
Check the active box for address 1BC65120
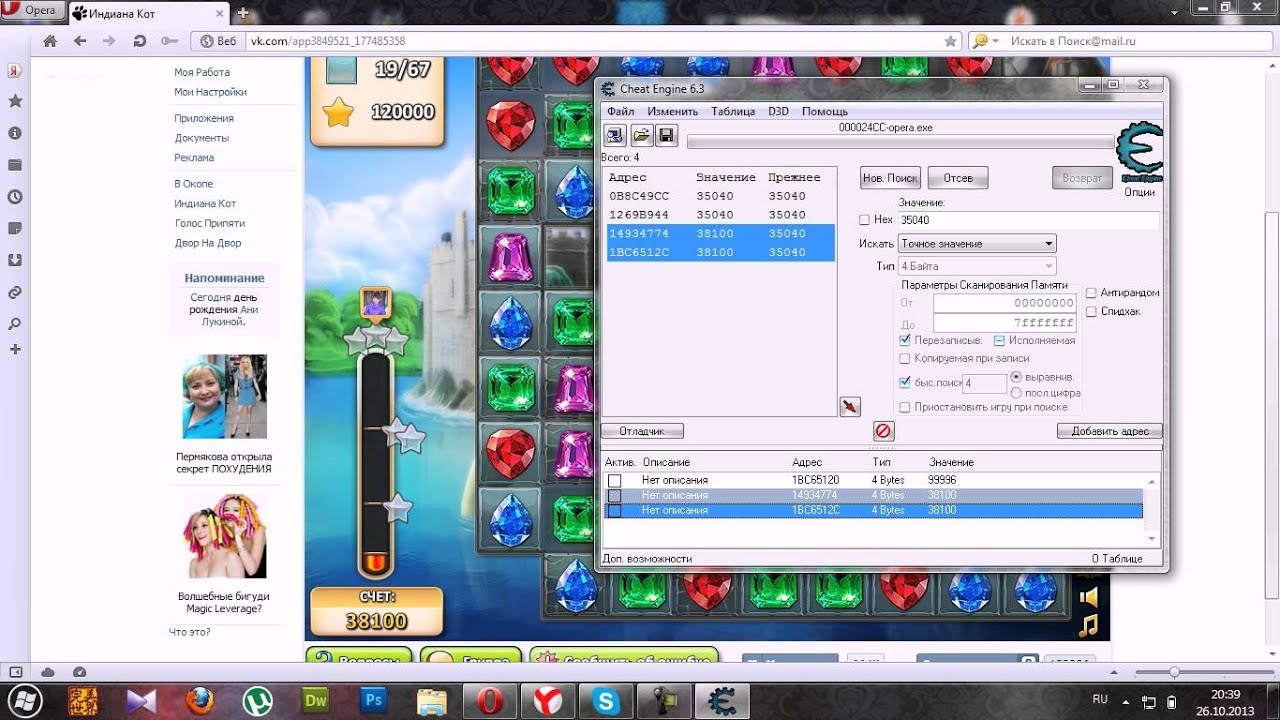click(x=615, y=481)
